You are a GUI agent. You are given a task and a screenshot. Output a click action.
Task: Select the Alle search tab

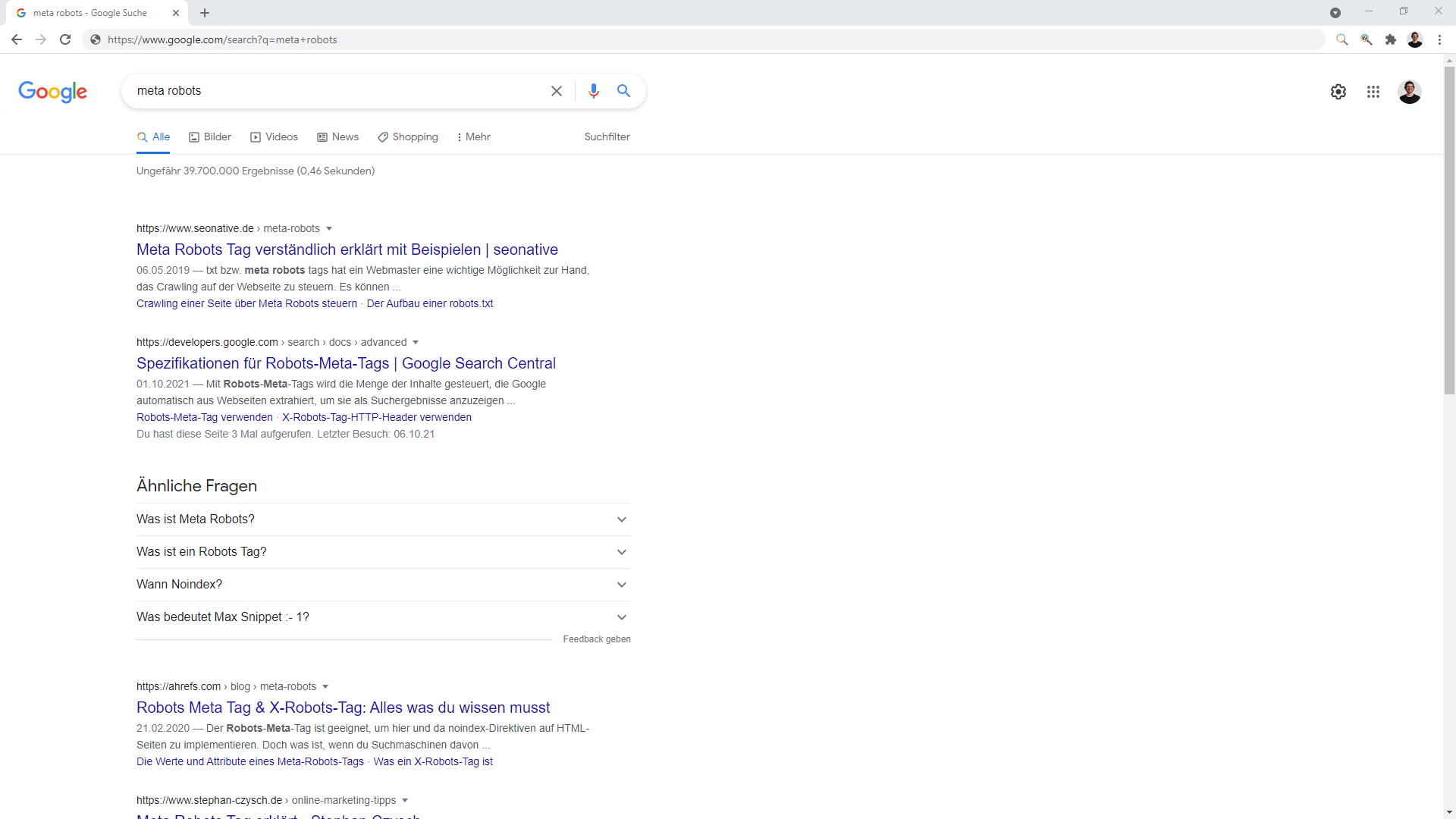153,136
